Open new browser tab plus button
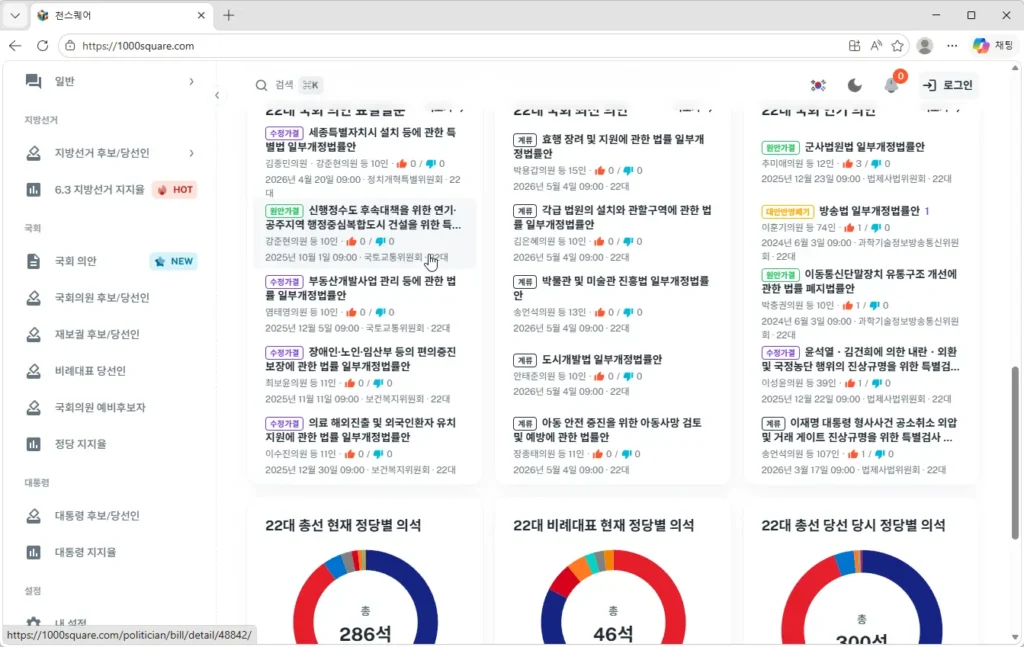Image resolution: width=1024 pixels, height=647 pixels. [229, 15]
